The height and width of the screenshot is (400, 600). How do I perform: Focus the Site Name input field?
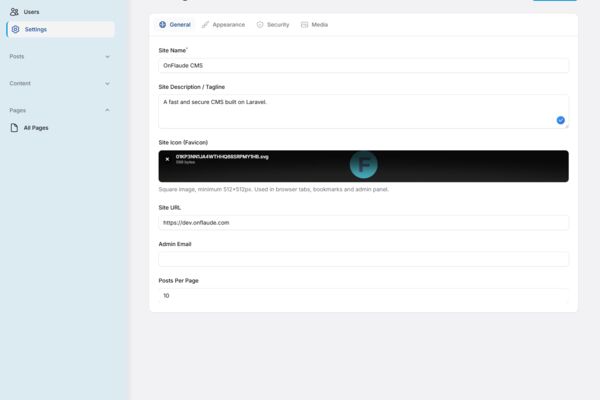[x=364, y=65]
